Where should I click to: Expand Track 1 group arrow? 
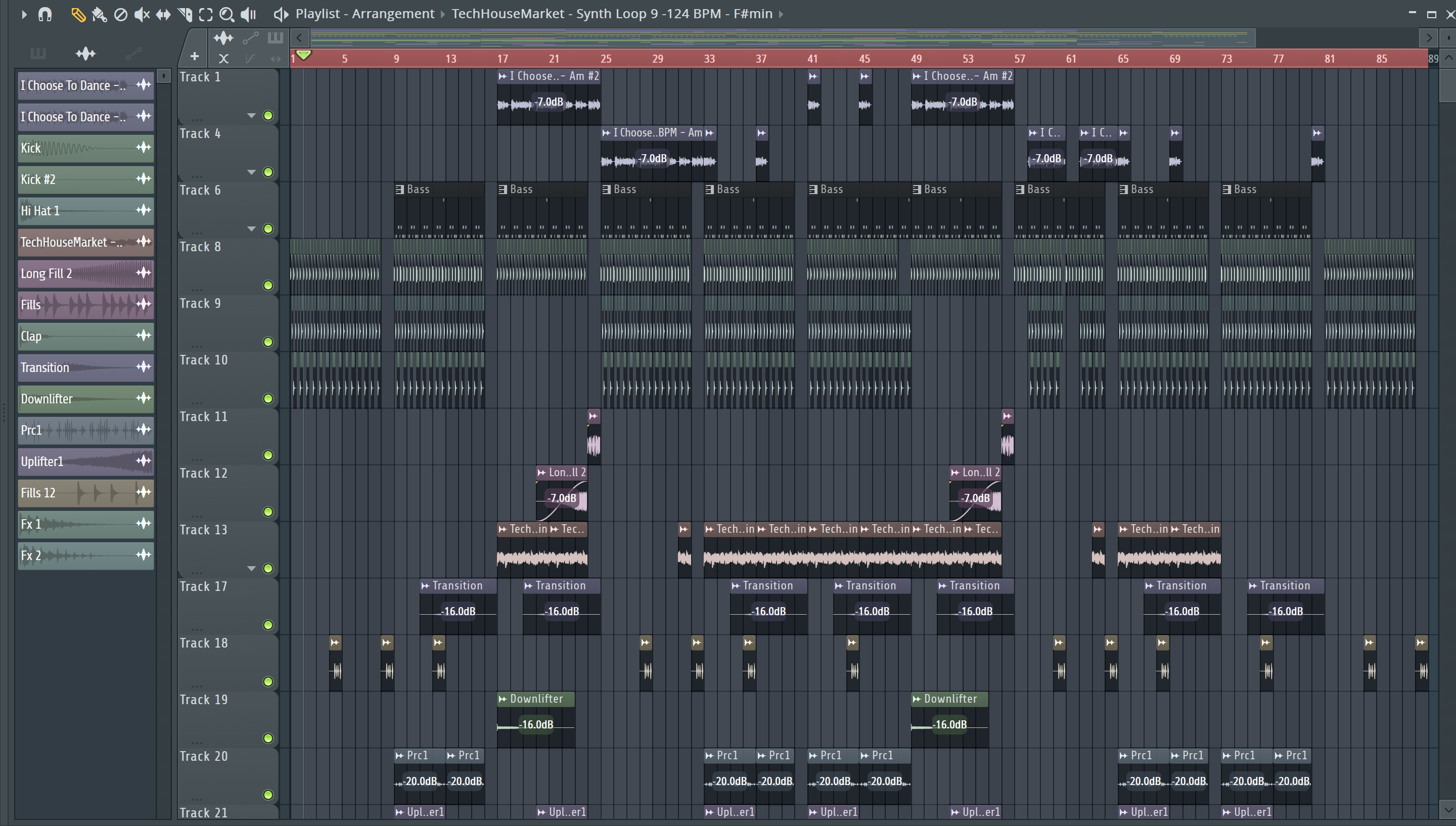tap(251, 116)
